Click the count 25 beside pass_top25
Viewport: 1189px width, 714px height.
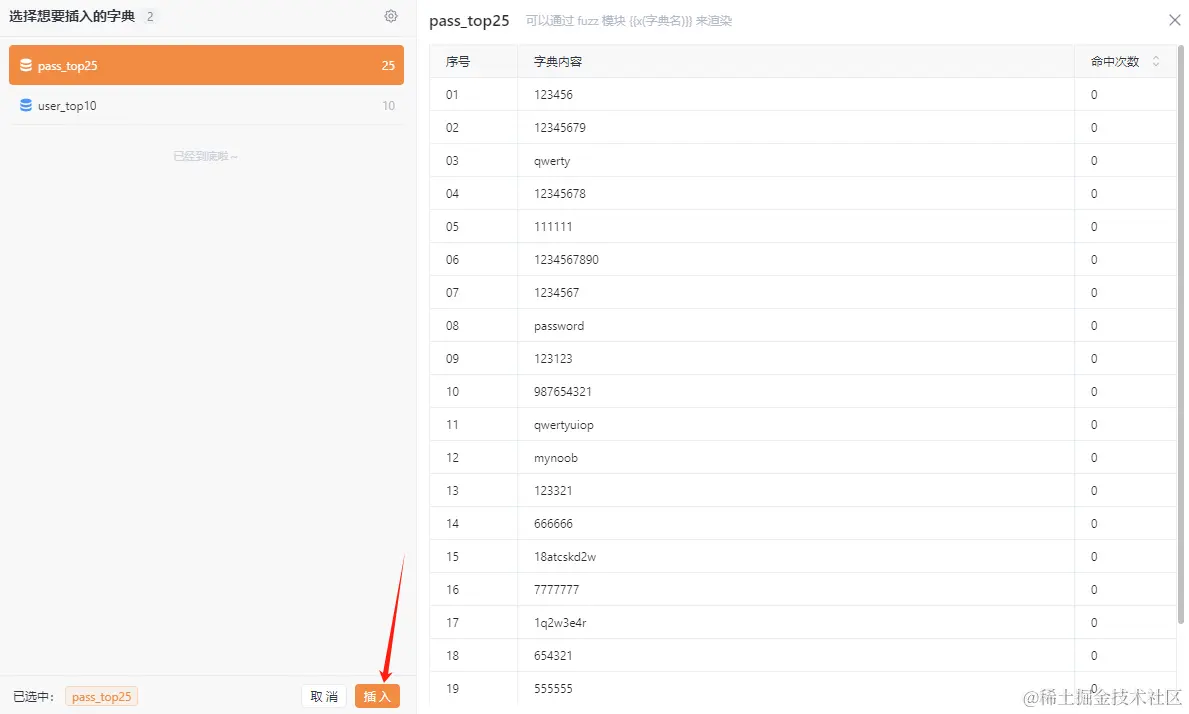click(388, 66)
